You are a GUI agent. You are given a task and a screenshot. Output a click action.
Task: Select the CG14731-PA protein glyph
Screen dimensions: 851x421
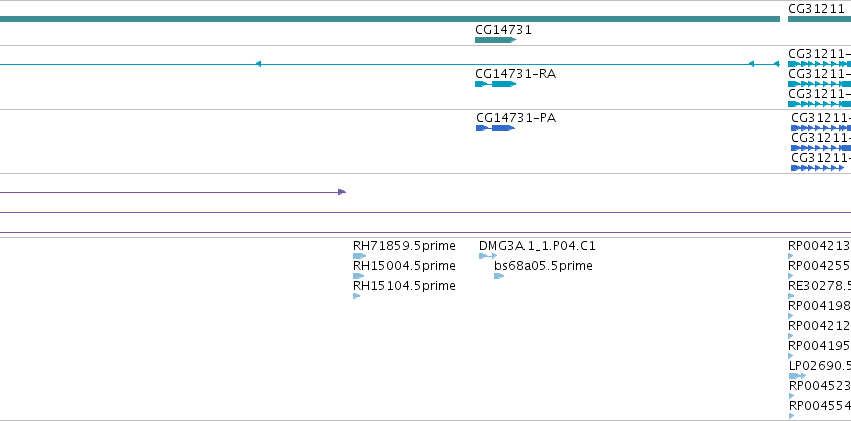click(495, 128)
